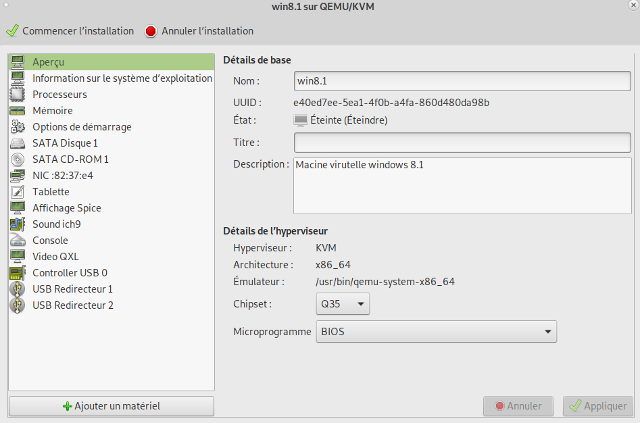Select SATA Disque 1 entry
This screenshot has width=640, height=423.
[111, 143]
